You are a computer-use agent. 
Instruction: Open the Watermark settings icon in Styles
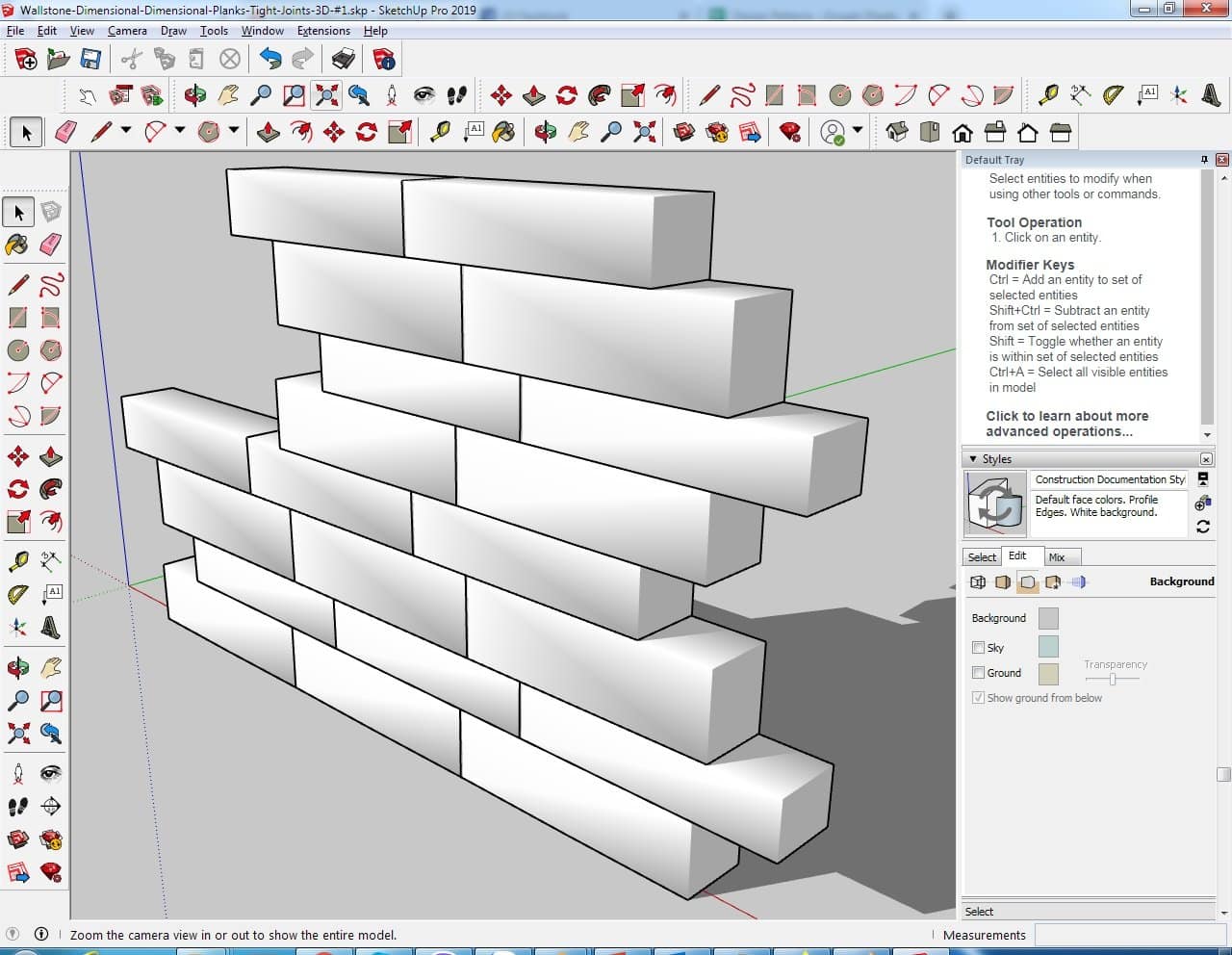[x=1053, y=582]
